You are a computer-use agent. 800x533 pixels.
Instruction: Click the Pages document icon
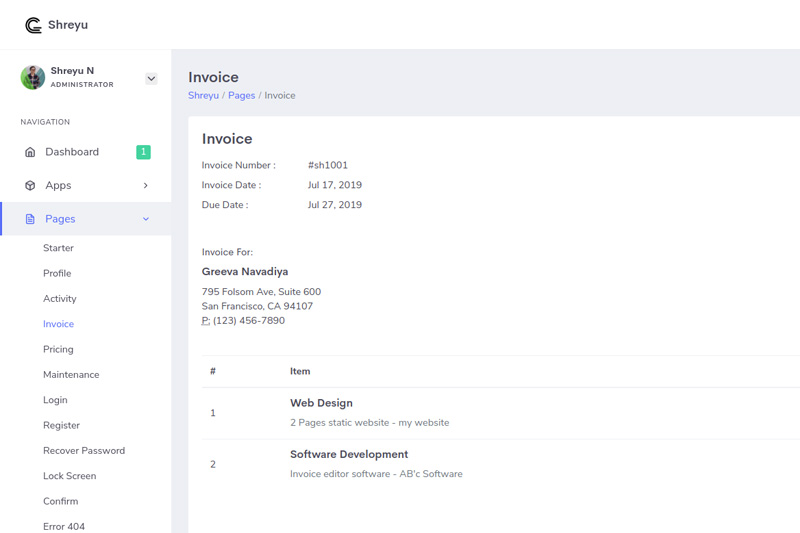pos(30,219)
